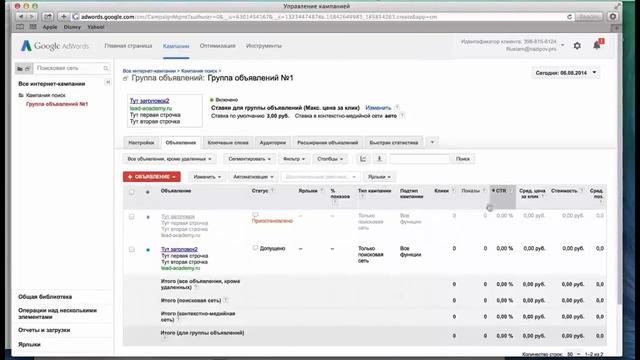Click the chart graph icon in toolbar
The height and width of the screenshot is (360, 640).
363,159
